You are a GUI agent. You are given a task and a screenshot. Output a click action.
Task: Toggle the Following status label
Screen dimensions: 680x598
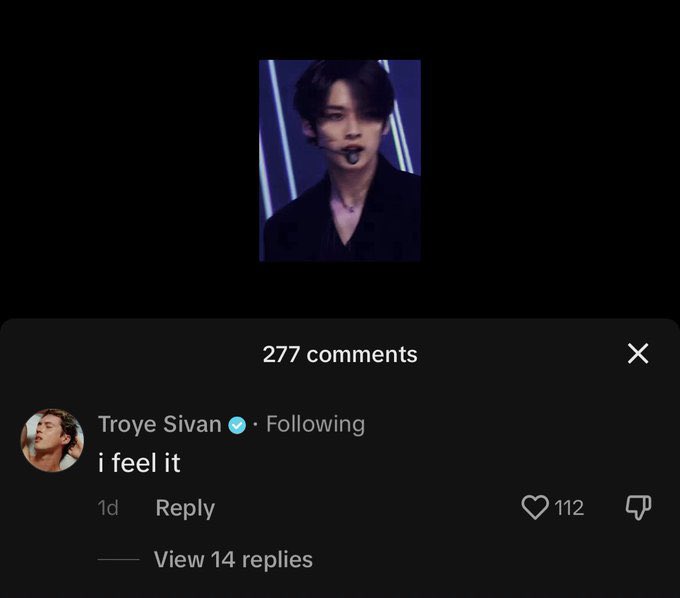(315, 424)
